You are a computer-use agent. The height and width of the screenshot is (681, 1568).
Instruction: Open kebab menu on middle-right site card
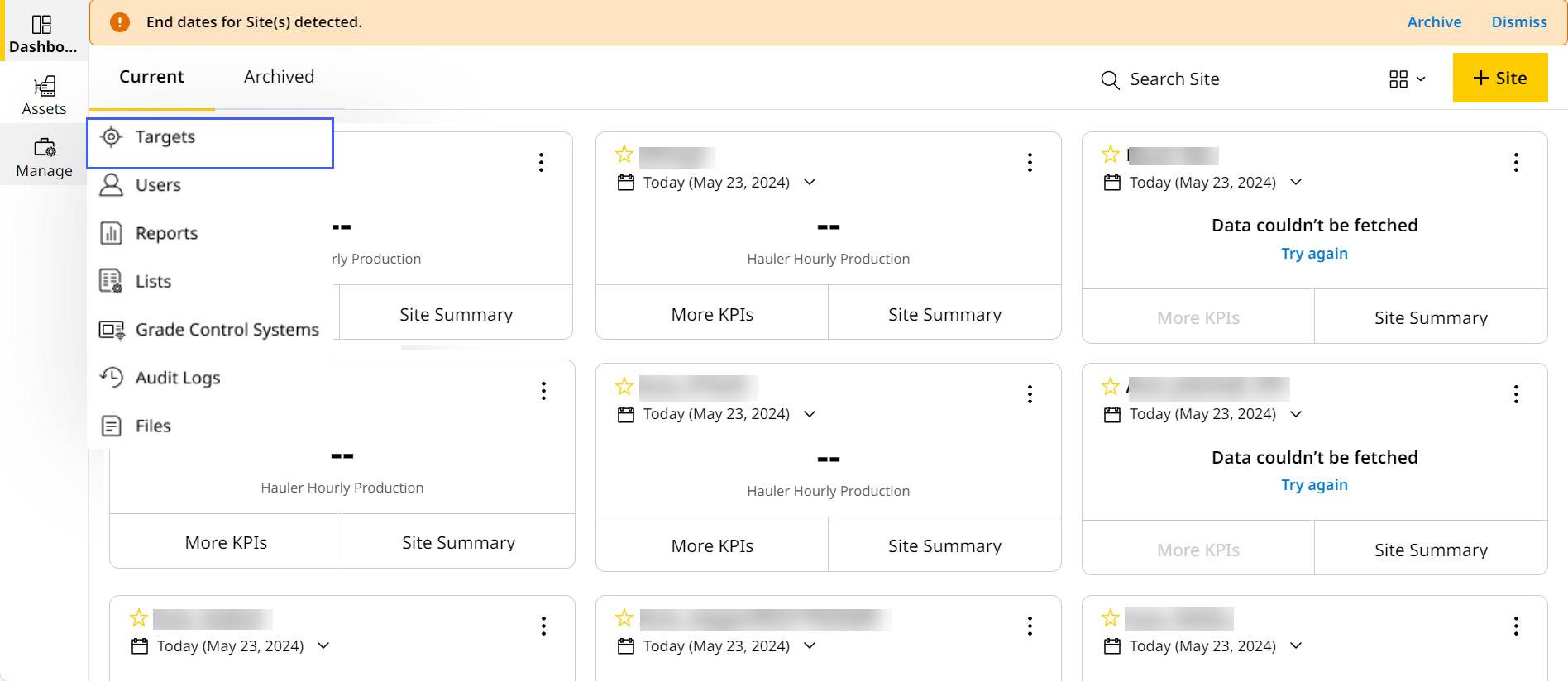1516,394
